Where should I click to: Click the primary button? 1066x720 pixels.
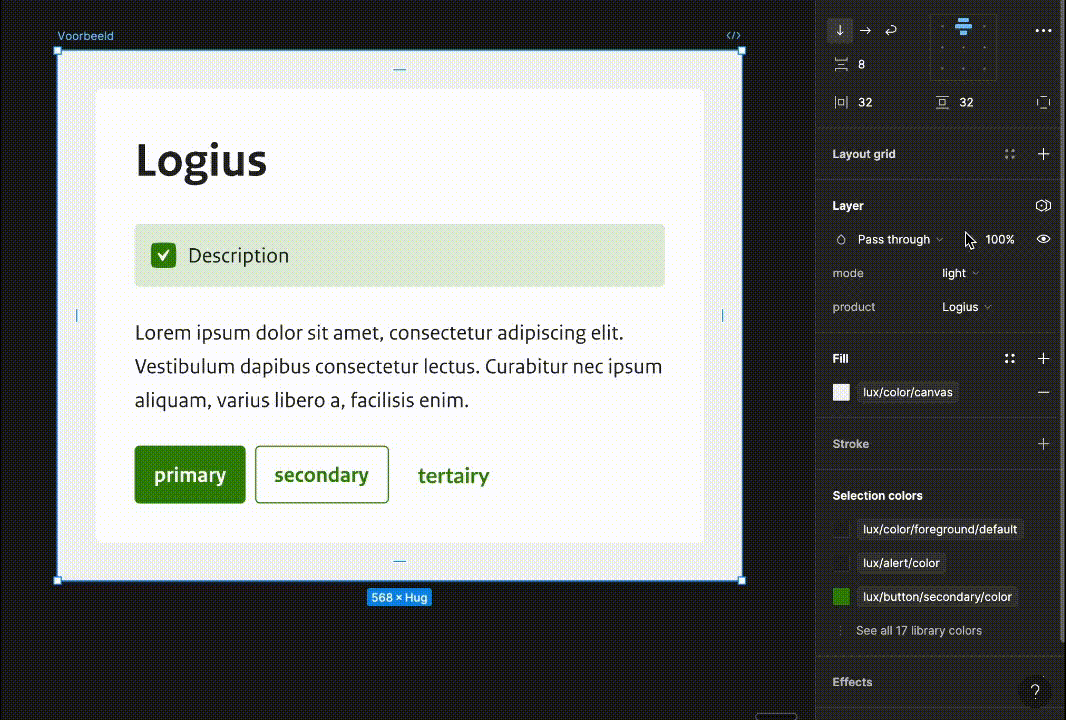190,475
